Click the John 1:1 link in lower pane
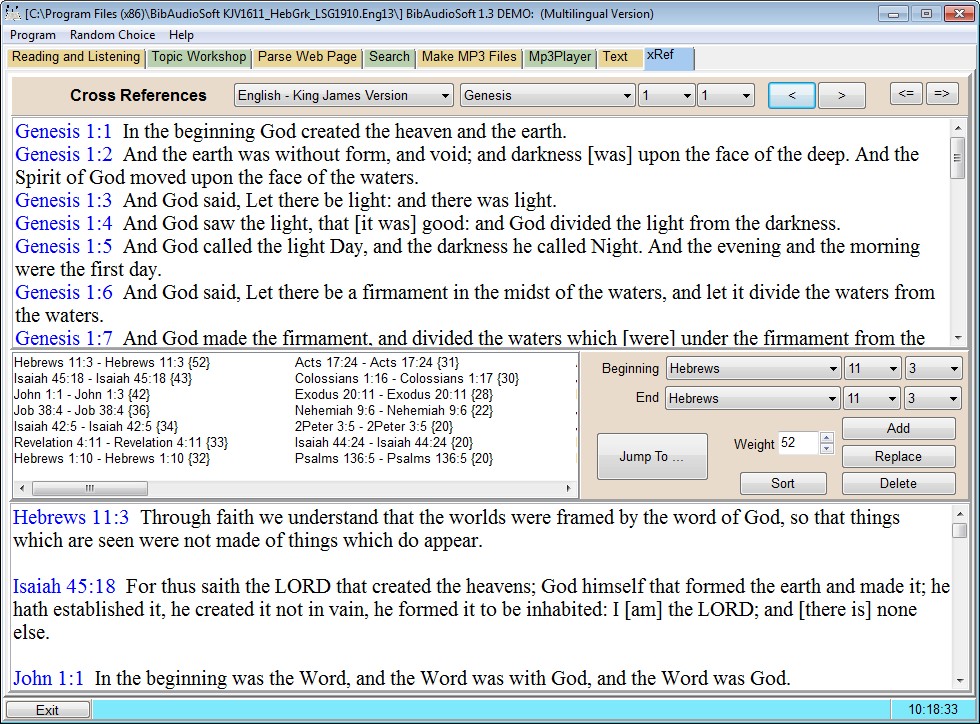The image size is (980, 724). coord(48,678)
